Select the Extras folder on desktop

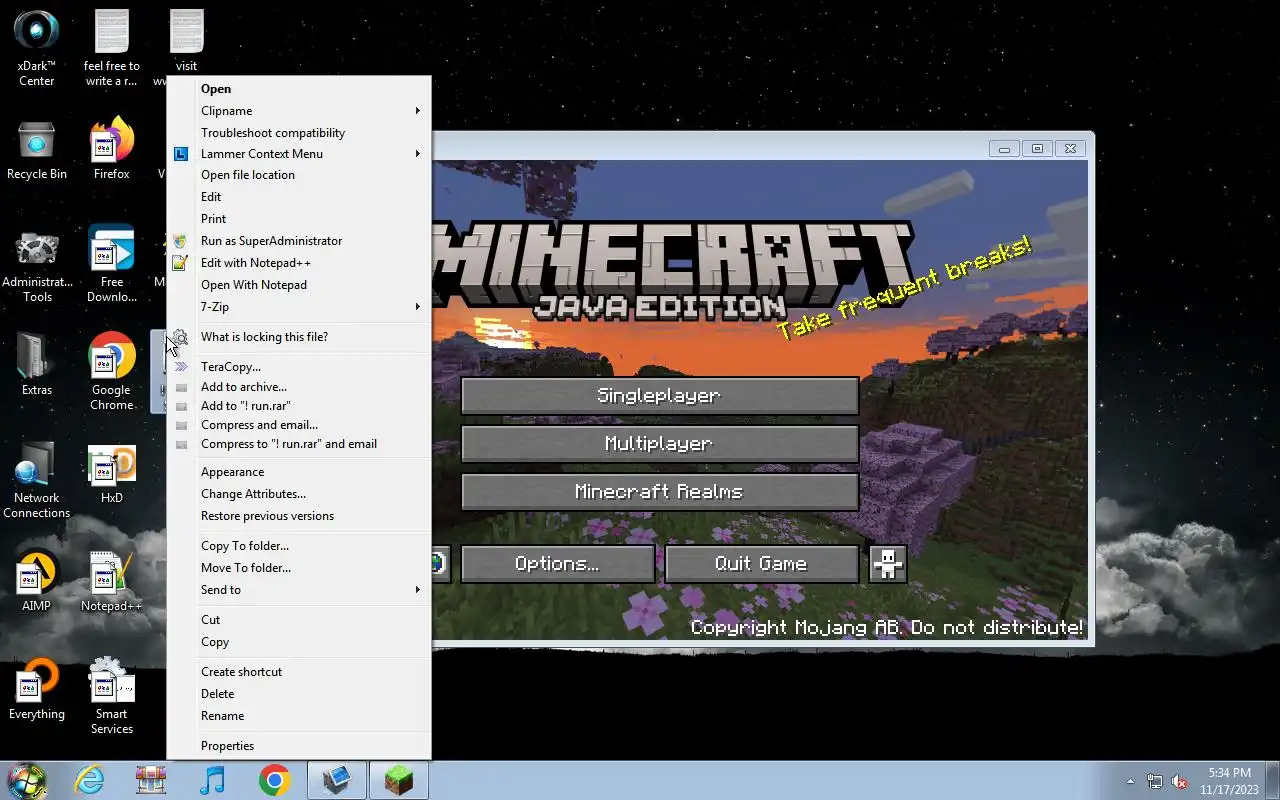point(37,364)
